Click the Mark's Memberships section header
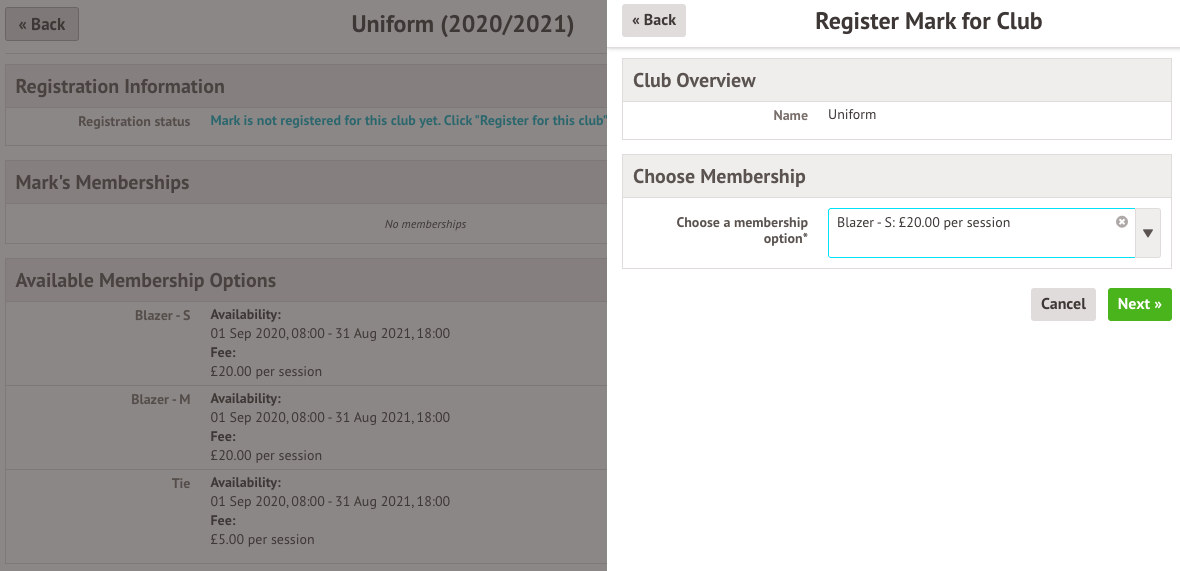The image size is (1180, 571). coord(102,183)
